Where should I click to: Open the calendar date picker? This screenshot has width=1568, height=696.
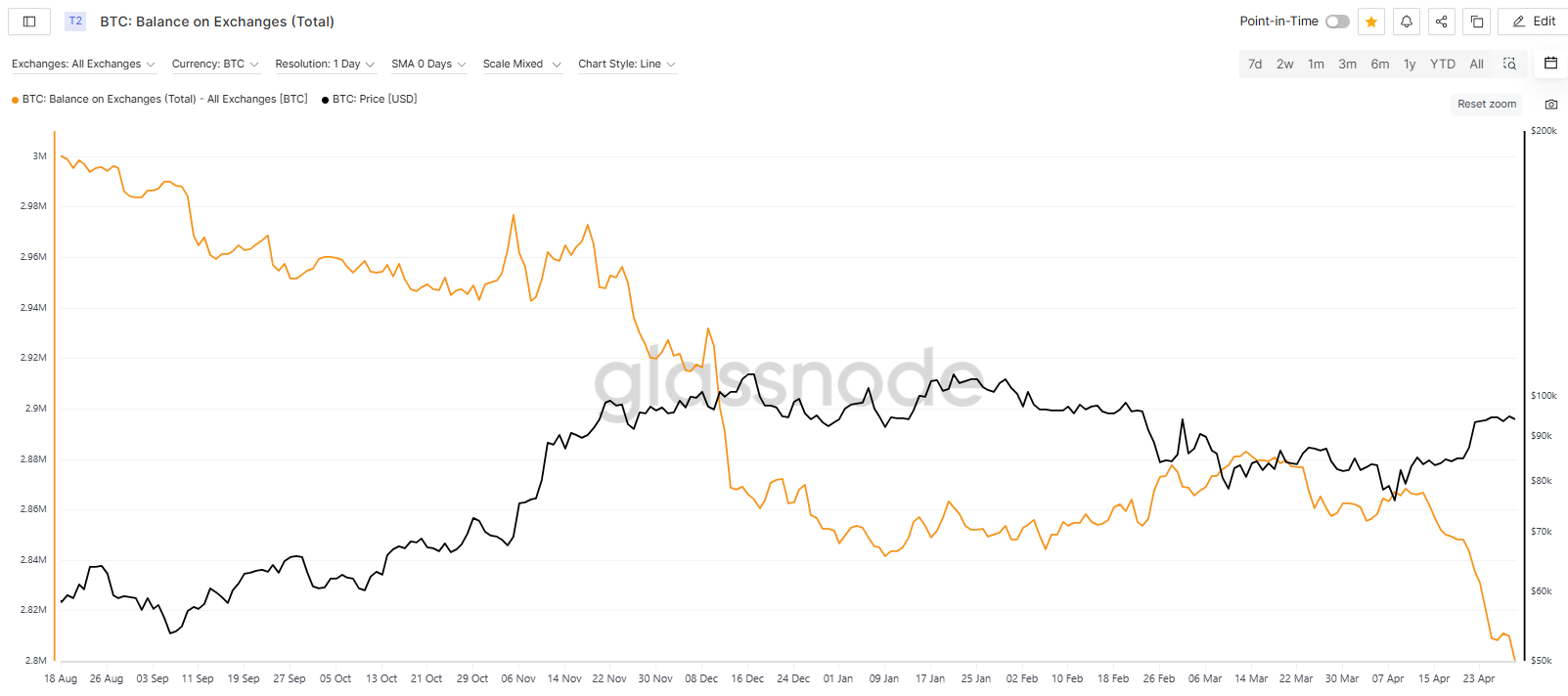[x=1550, y=64]
